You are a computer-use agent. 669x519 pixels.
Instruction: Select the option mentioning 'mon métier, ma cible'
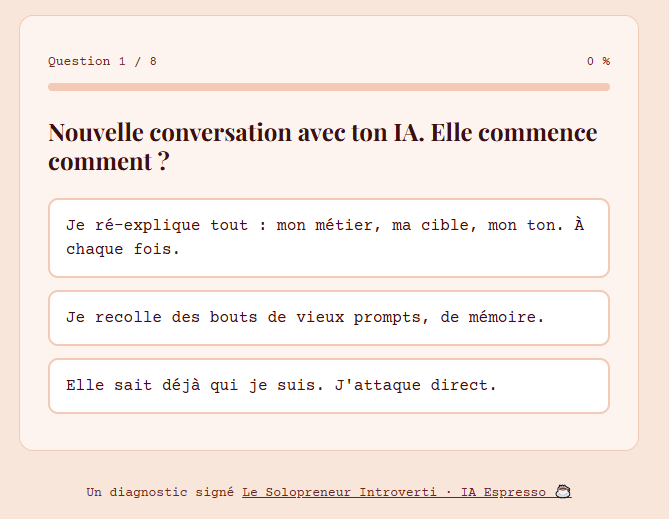coord(329,238)
